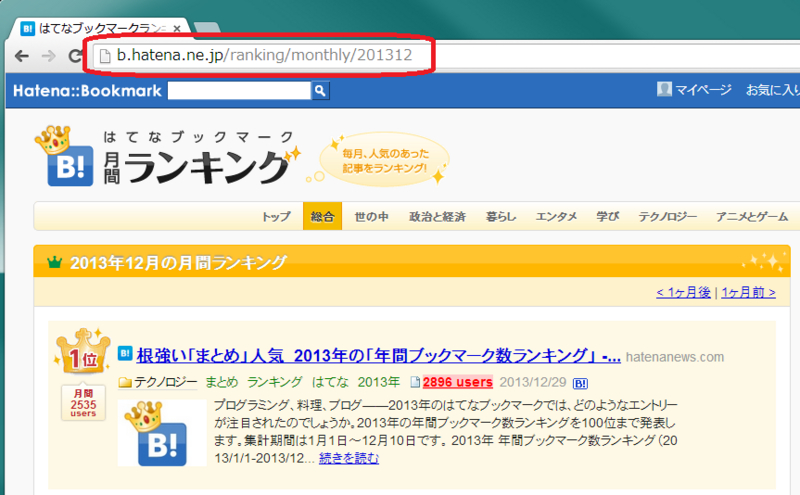This screenshot has height=495, width=800.
Task: Select the 暮らし category tab
Action: [501, 216]
